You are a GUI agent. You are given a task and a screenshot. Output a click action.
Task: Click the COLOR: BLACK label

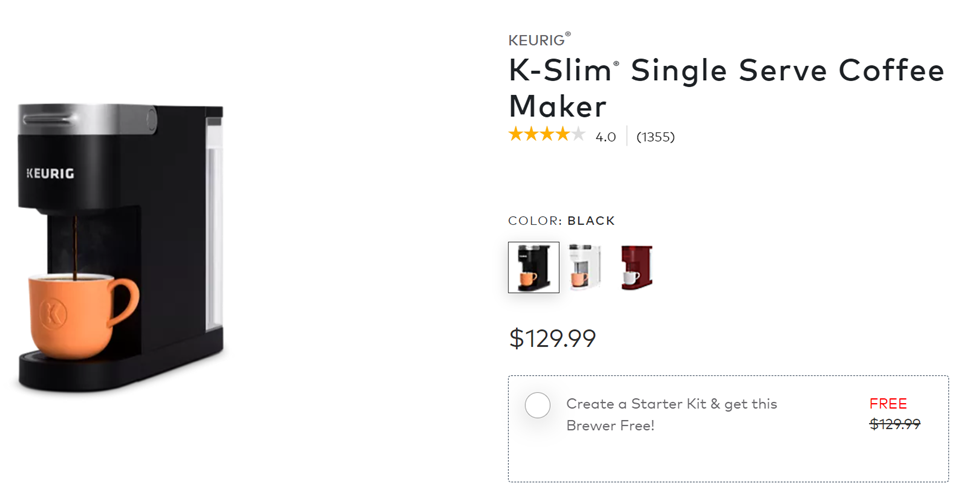coord(561,221)
